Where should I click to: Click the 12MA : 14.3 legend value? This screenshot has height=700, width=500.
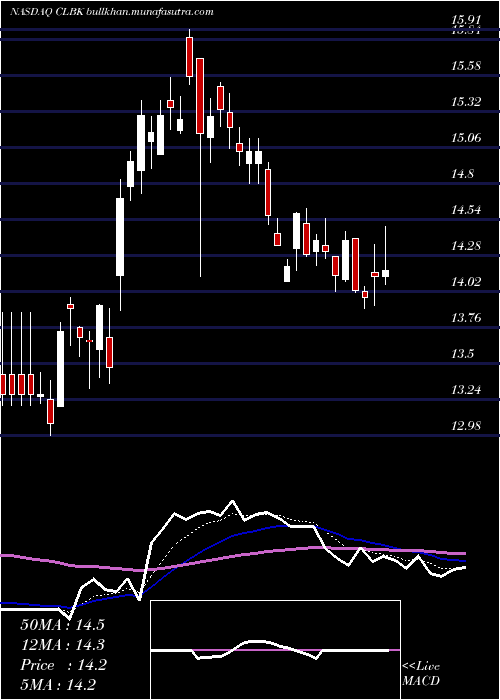tap(62, 645)
